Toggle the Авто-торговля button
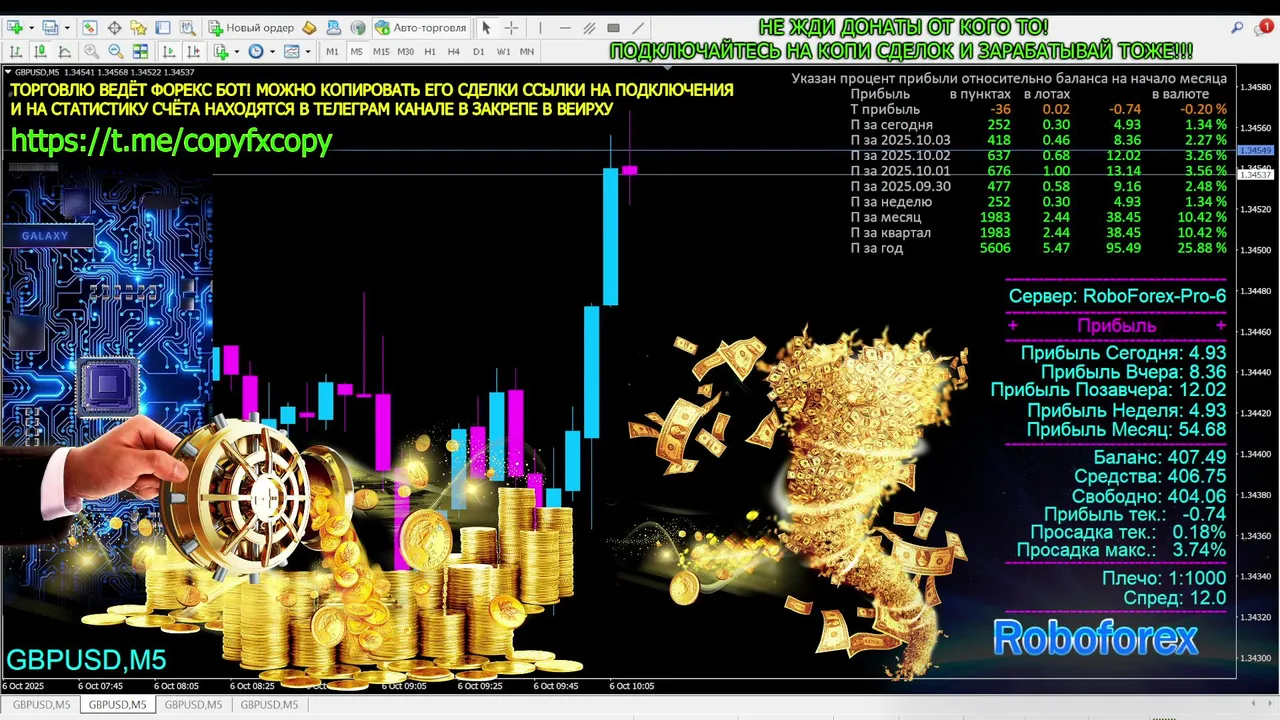 (x=420, y=28)
